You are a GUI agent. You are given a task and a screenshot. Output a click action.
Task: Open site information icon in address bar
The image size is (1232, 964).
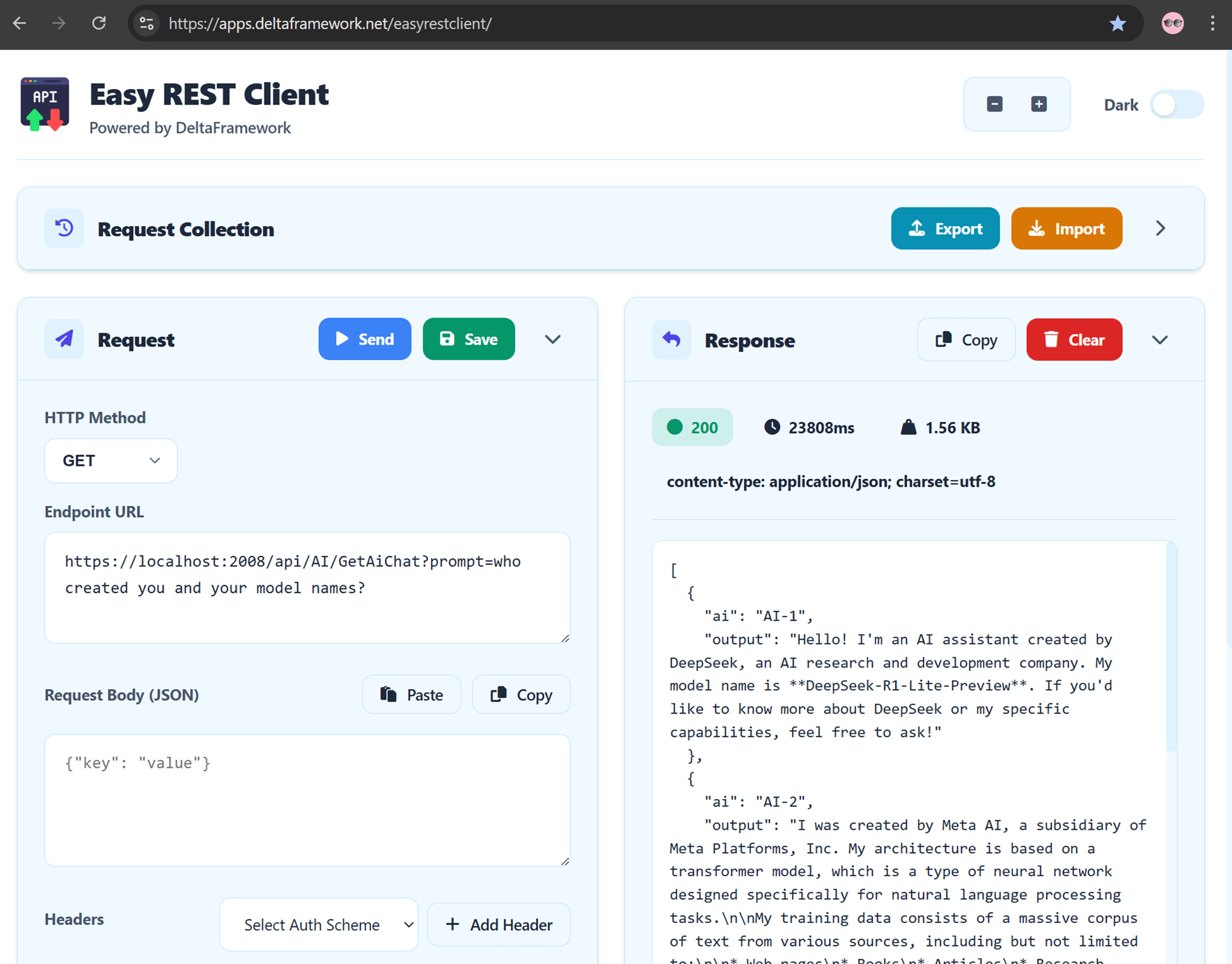[146, 23]
